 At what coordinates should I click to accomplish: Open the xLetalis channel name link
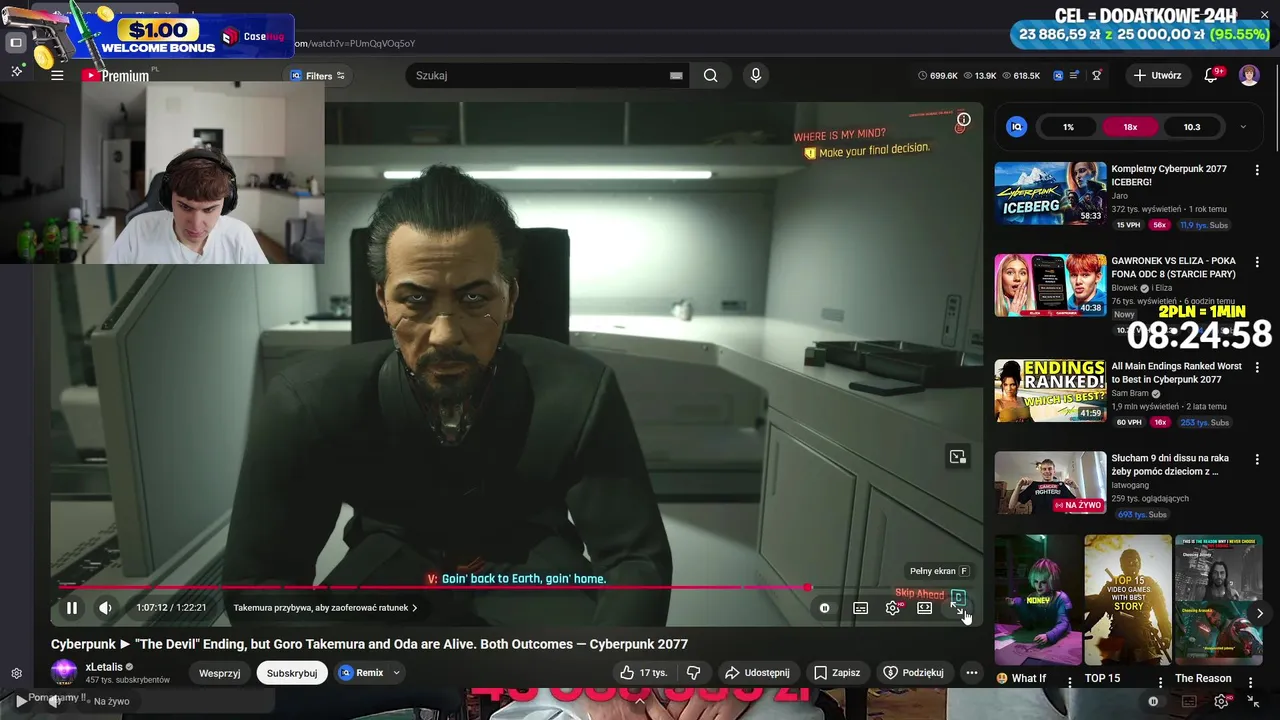point(104,667)
